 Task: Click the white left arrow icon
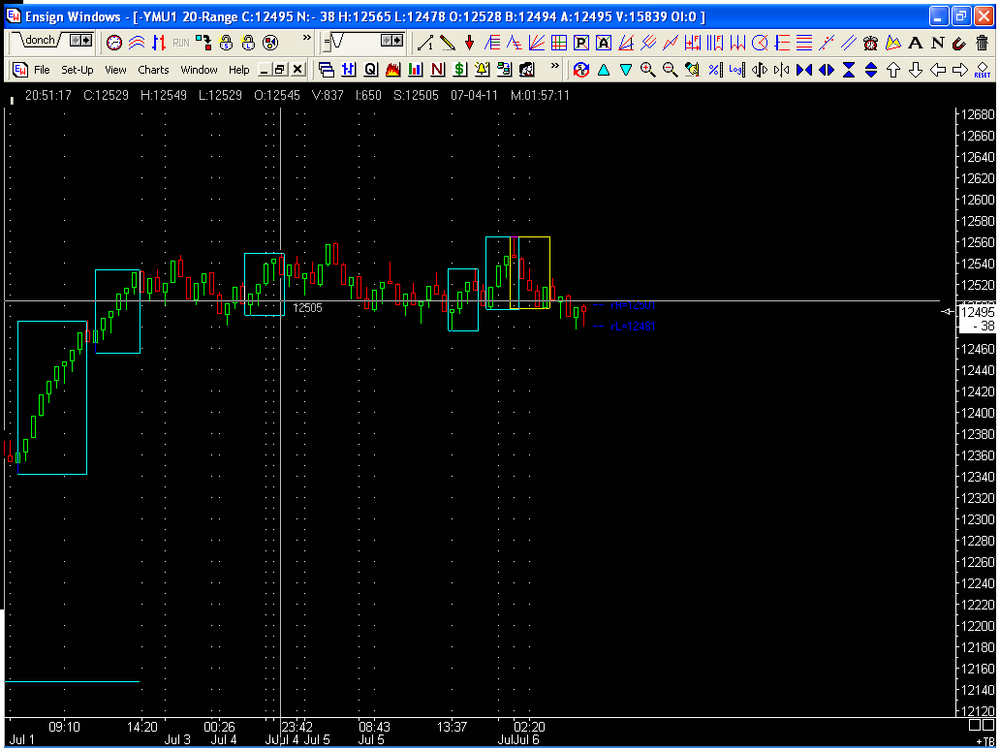(938, 70)
